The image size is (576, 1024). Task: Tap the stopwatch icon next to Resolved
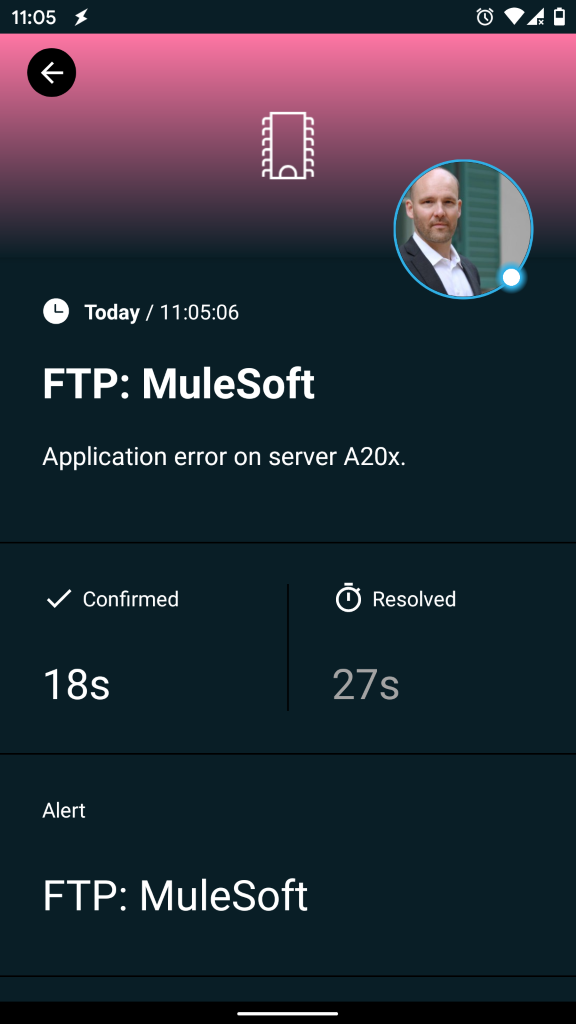pyautogui.click(x=348, y=598)
